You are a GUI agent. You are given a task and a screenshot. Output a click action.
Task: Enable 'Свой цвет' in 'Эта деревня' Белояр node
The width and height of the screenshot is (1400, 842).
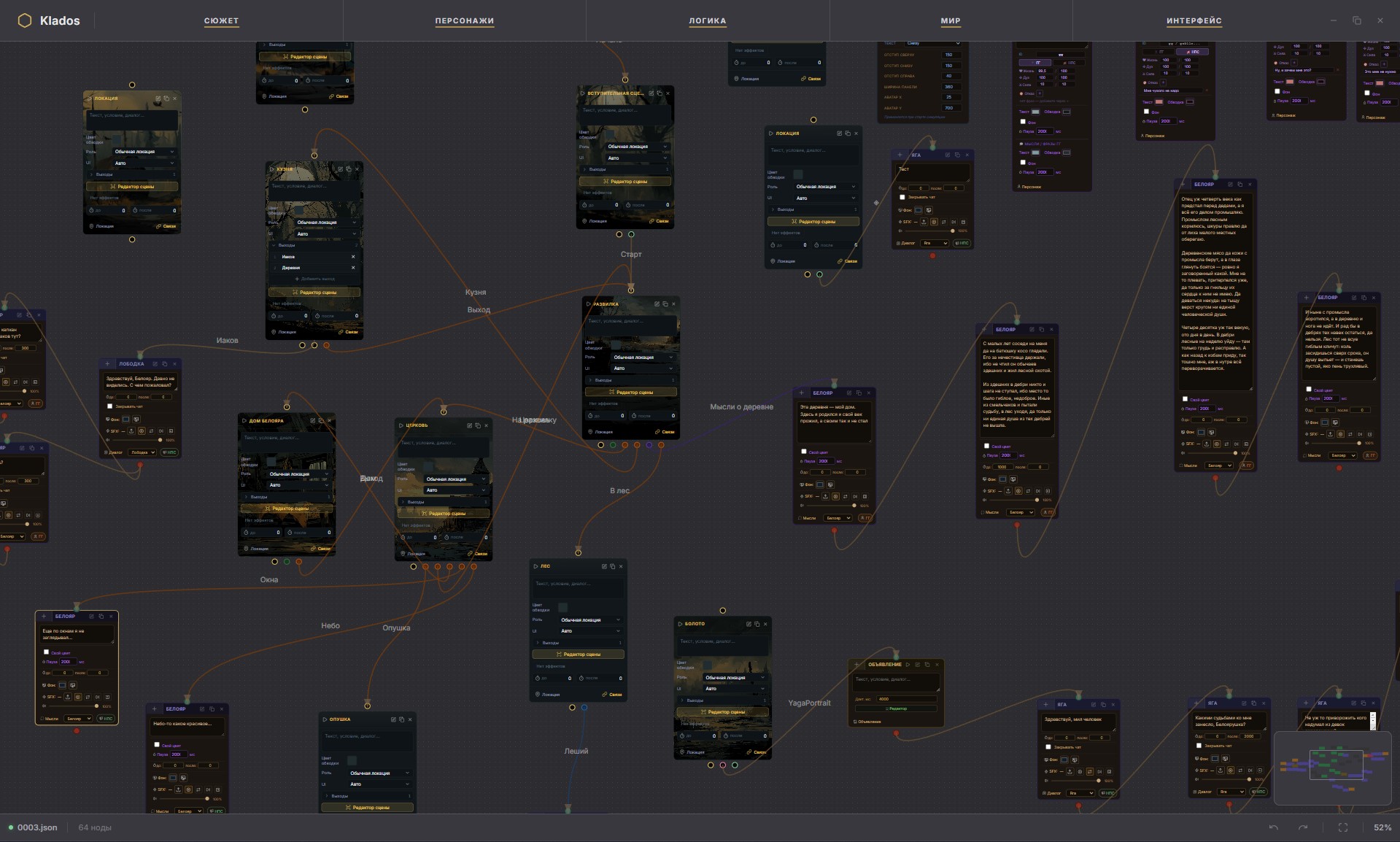[804, 452]
